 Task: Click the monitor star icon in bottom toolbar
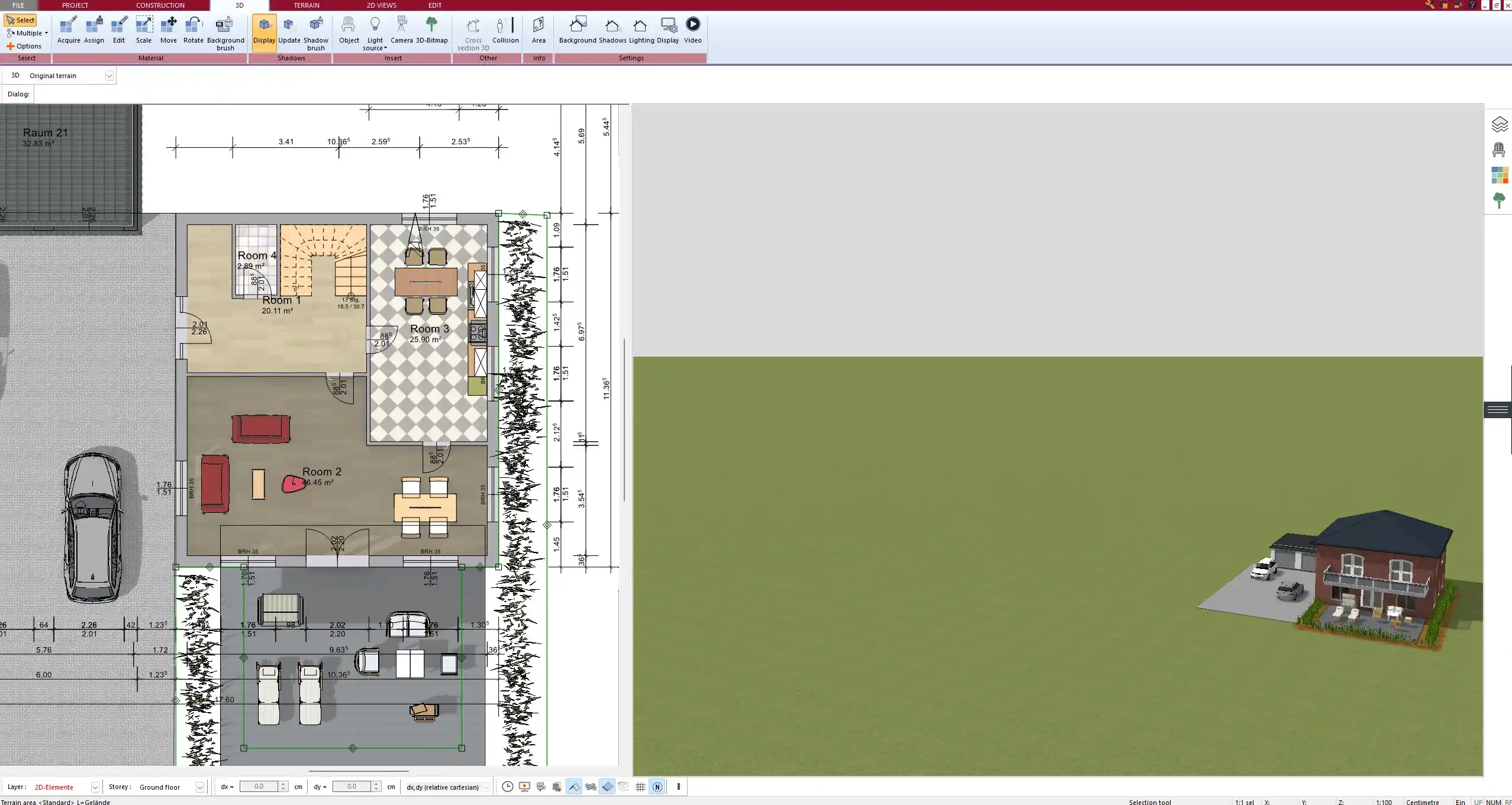coord(524,787)
